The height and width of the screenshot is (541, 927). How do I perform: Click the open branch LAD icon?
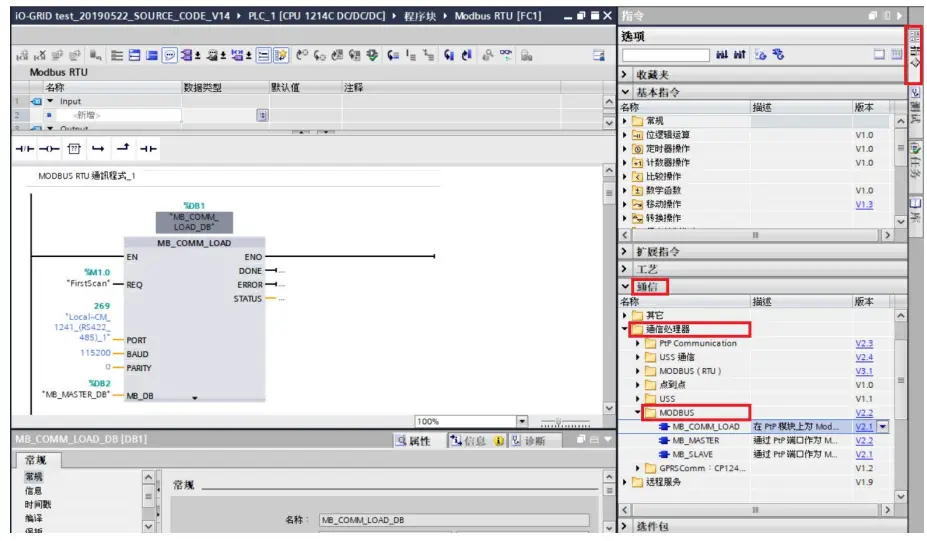tap(98, 149)
